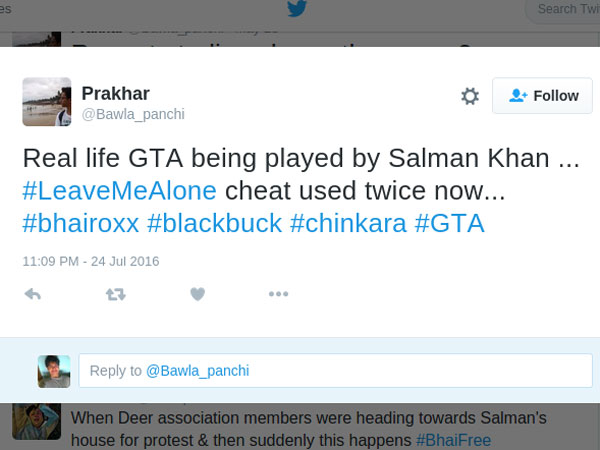Click your avatar beside the reply box
The width and height of the screenshot is (600, 450).
(x=54, y=371)
